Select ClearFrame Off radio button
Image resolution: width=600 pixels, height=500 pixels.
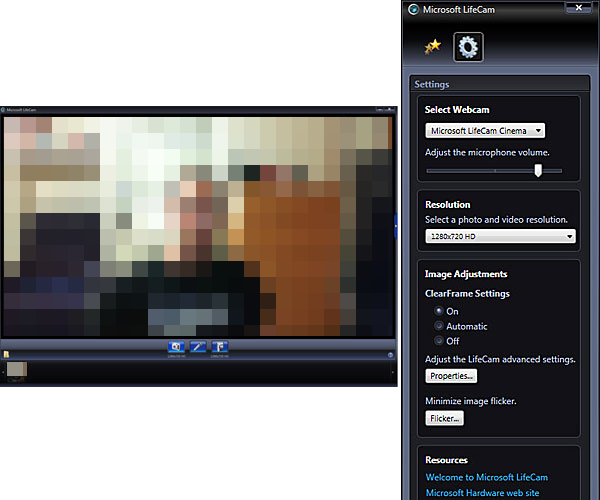439,340
